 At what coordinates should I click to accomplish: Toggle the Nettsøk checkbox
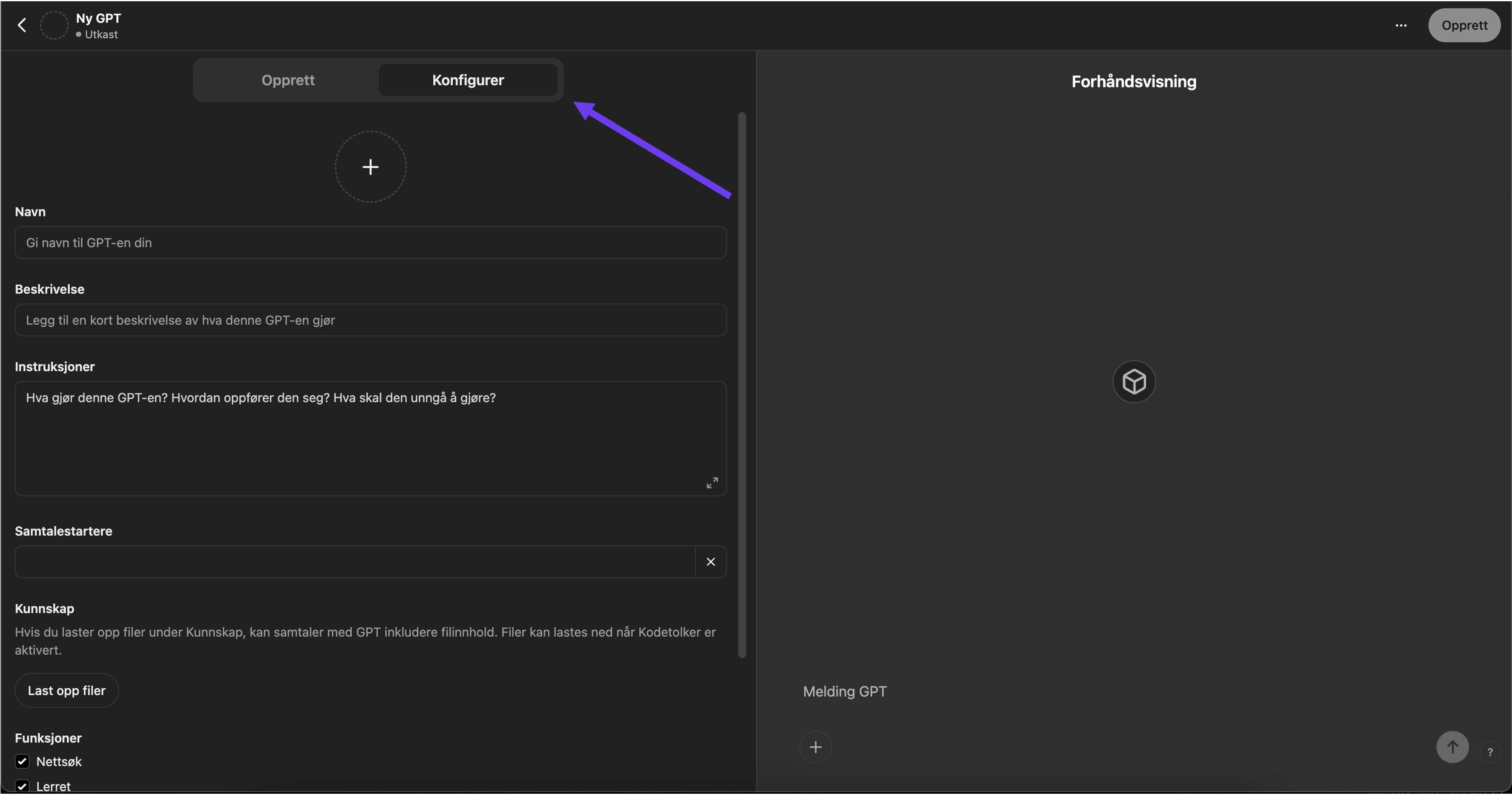pos(22,762)
